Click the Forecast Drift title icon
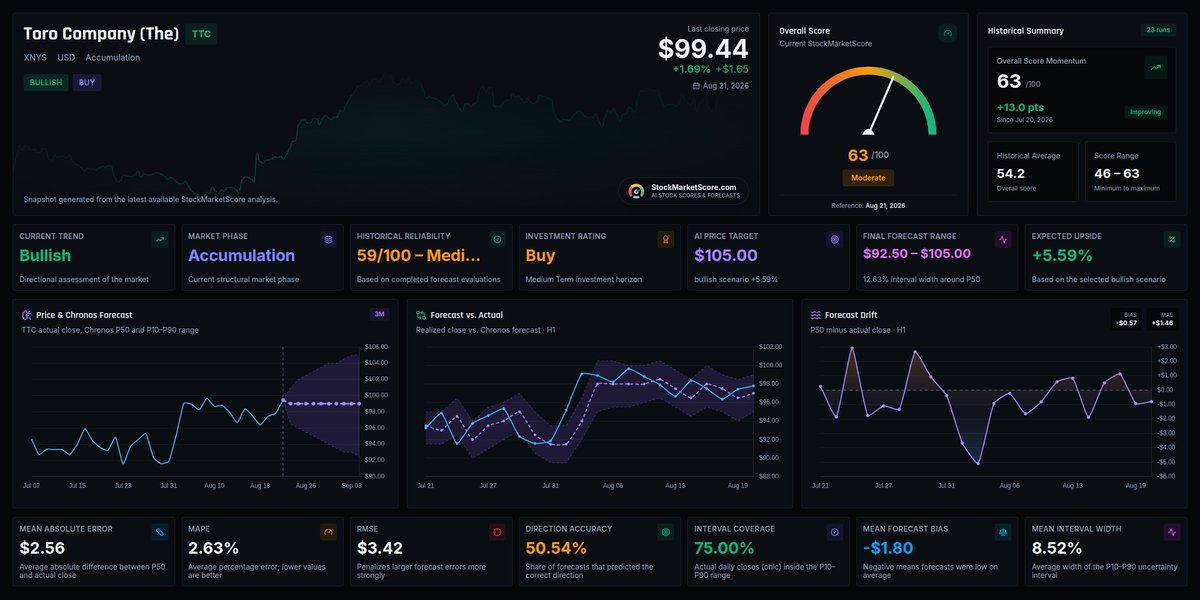1200x600 pixels. pyautogui.click(x=816, y=315)
